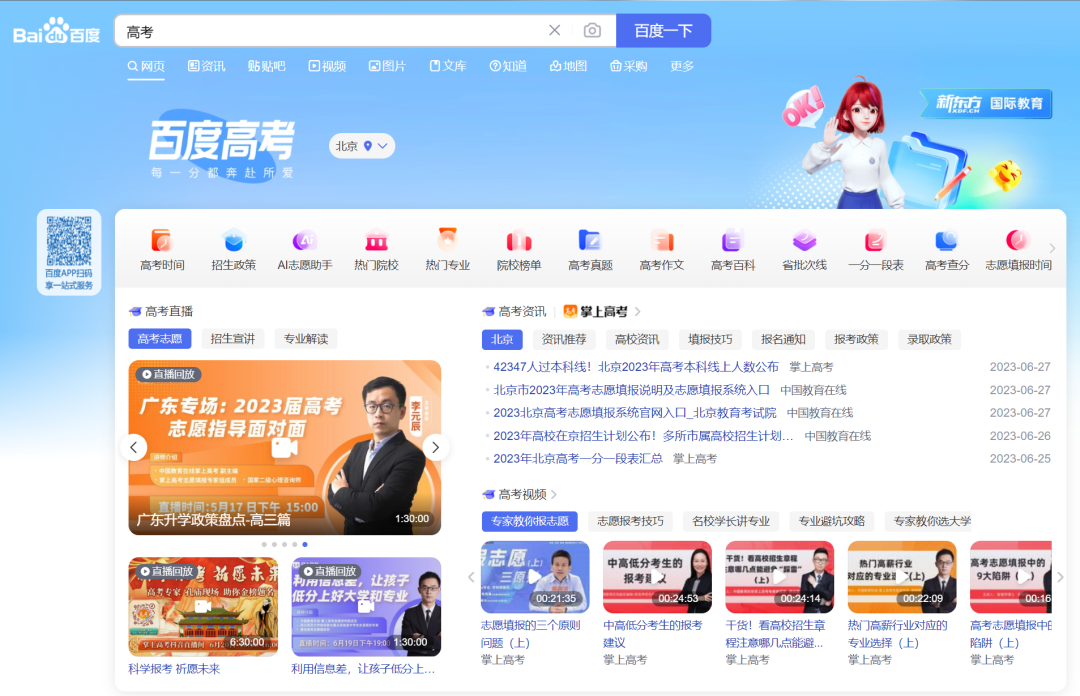Open the 高考时间 icon
This screenshot has width=1080, height=696.
[x=163, y=249]
